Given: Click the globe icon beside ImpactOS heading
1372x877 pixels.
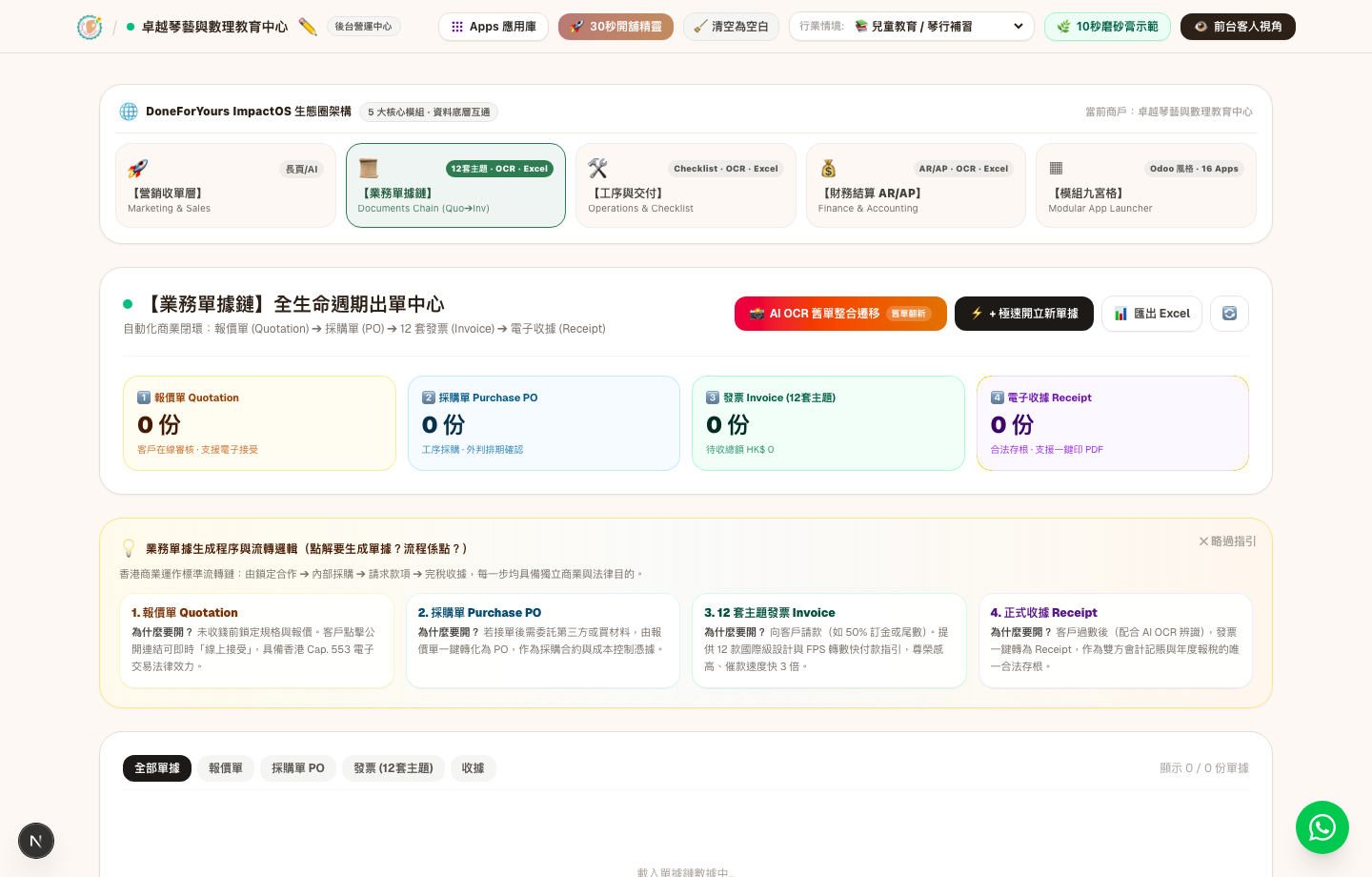Looking at the screenshot, I should pos(129,112).
